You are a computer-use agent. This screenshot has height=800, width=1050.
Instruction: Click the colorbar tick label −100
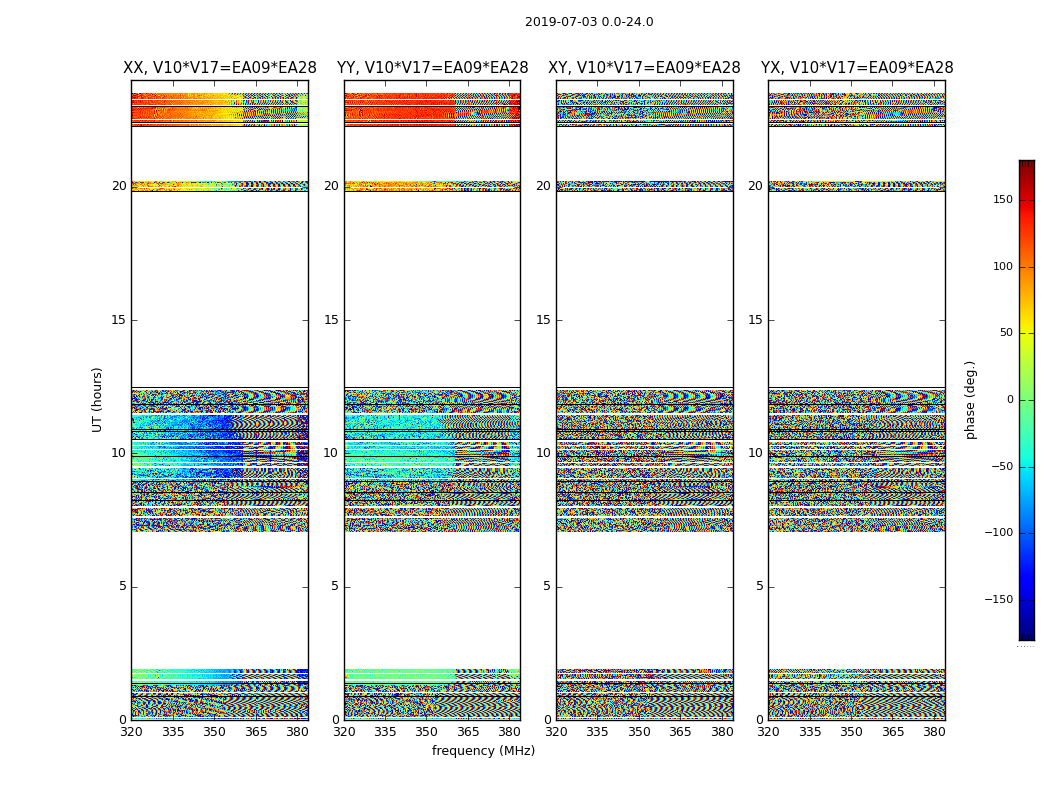(x=998, y=532)
